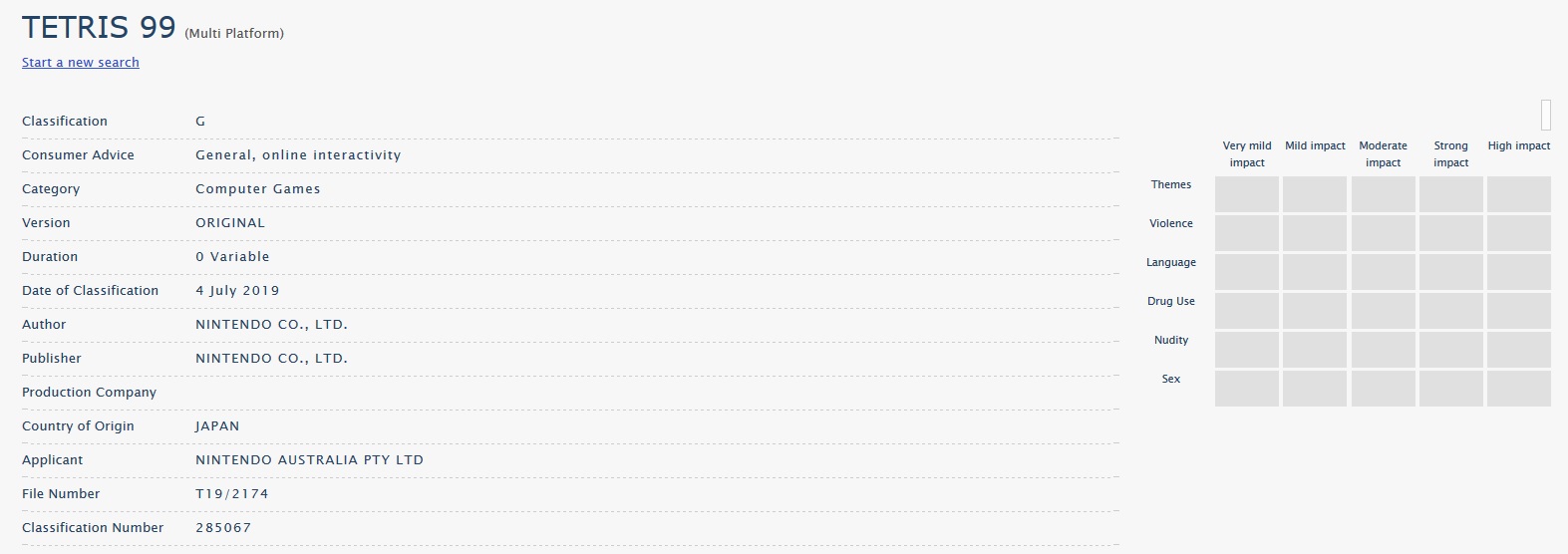Select the Sex very mild impact cell

1246,389
